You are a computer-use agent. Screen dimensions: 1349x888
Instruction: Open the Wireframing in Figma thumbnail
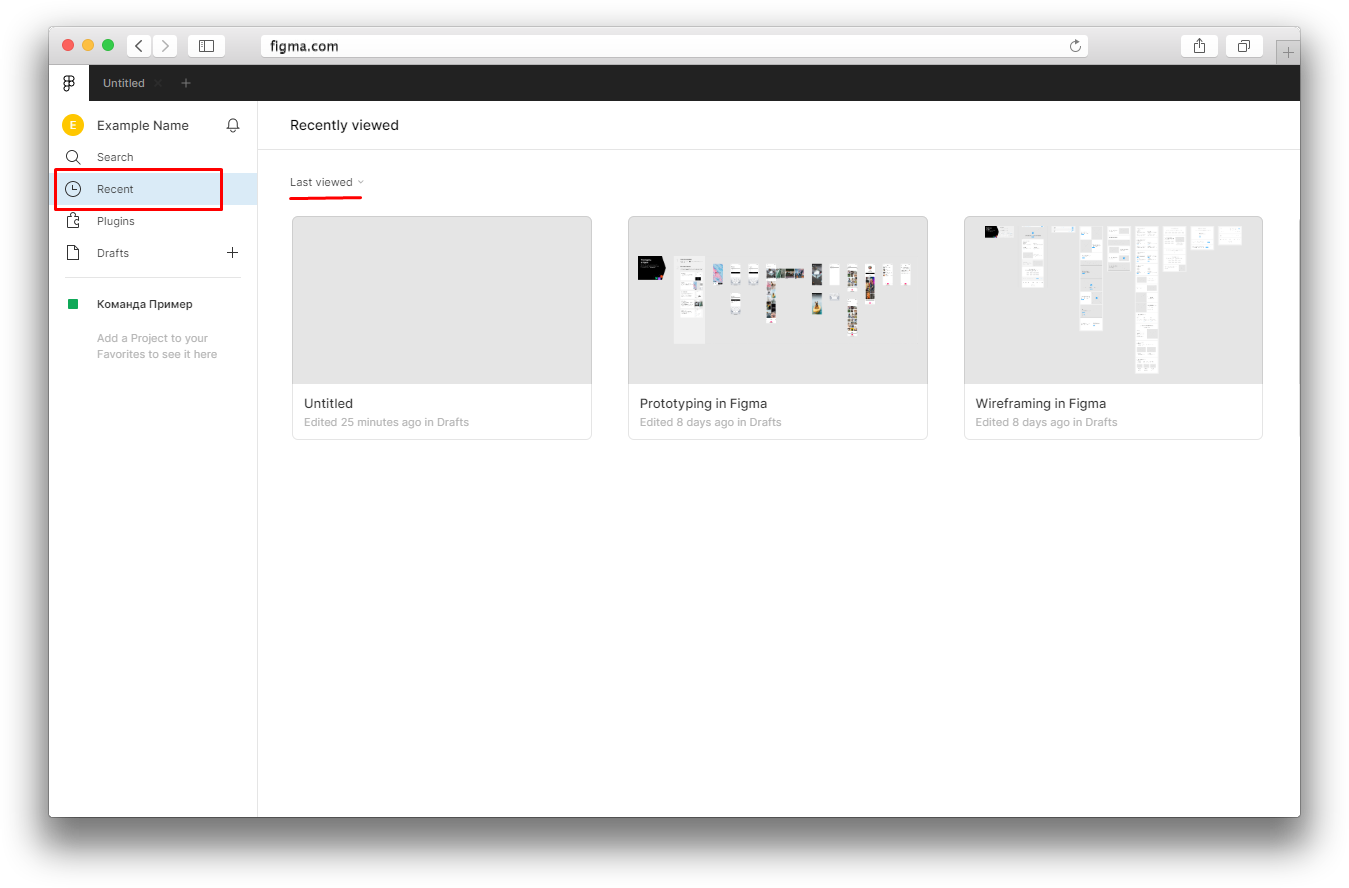tap(1113, 300)
